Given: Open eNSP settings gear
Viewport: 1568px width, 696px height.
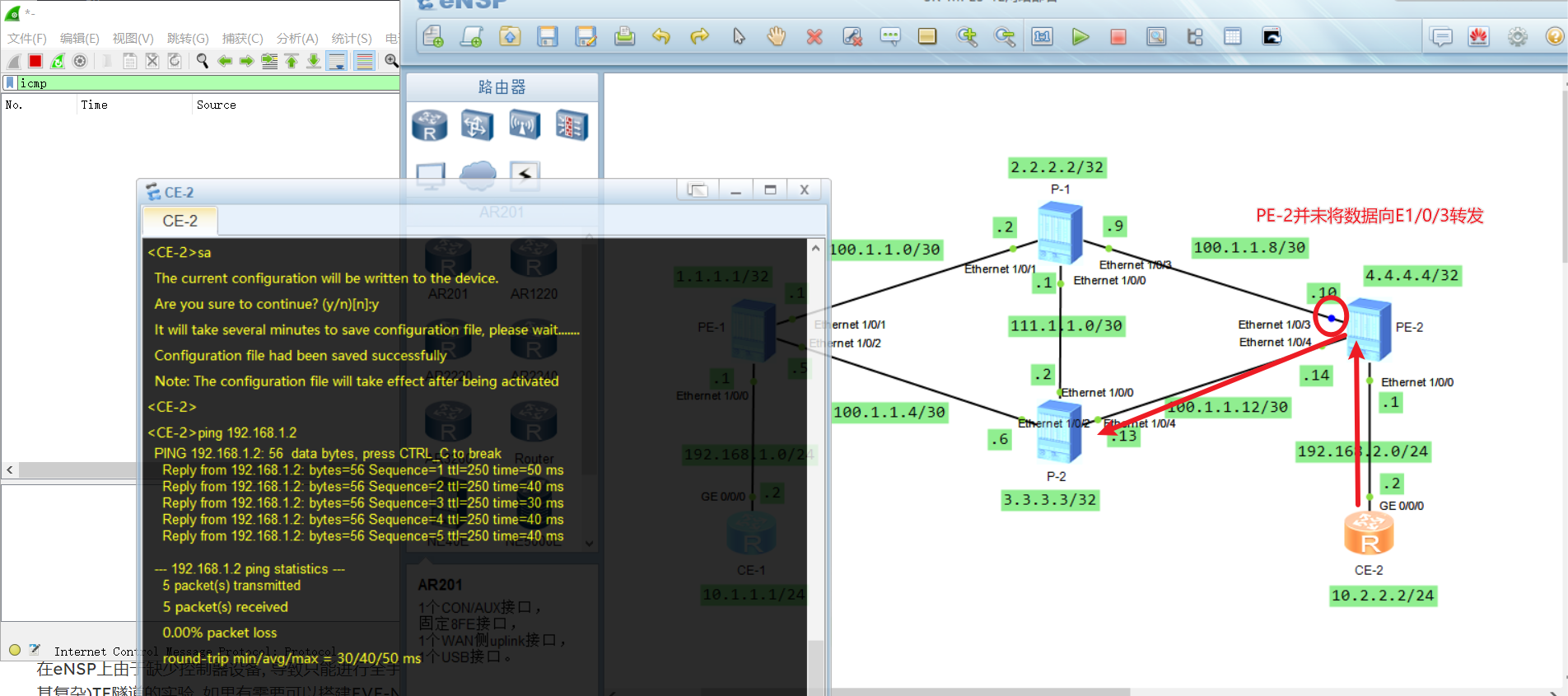Looking at the screenshot, I should [1517, 37].
